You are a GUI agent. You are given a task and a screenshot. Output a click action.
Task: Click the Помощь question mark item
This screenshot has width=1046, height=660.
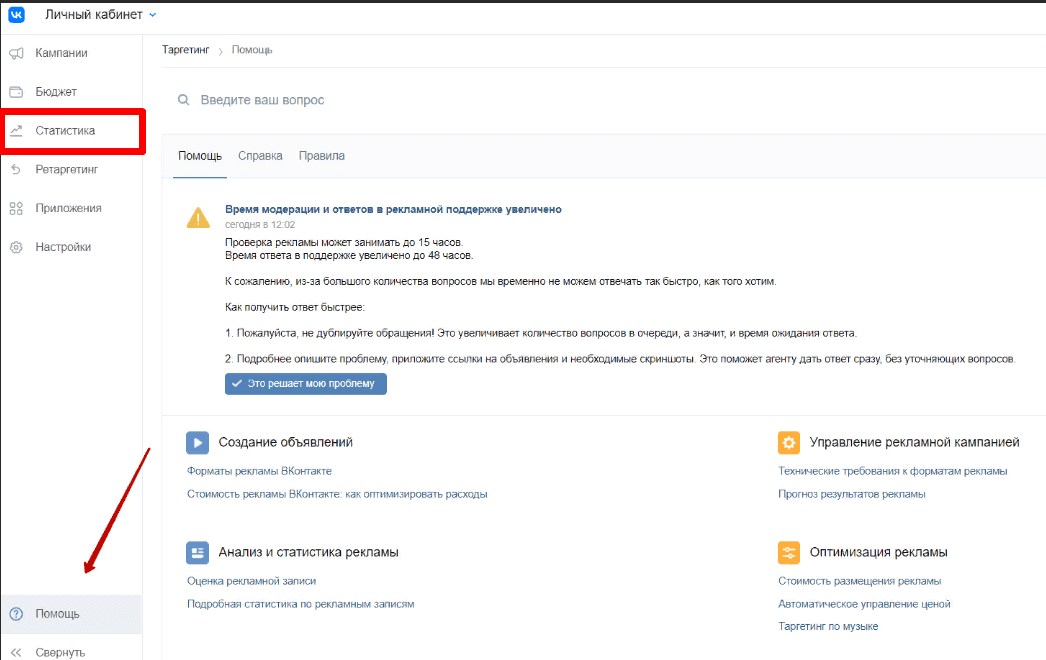coord(57,614)
